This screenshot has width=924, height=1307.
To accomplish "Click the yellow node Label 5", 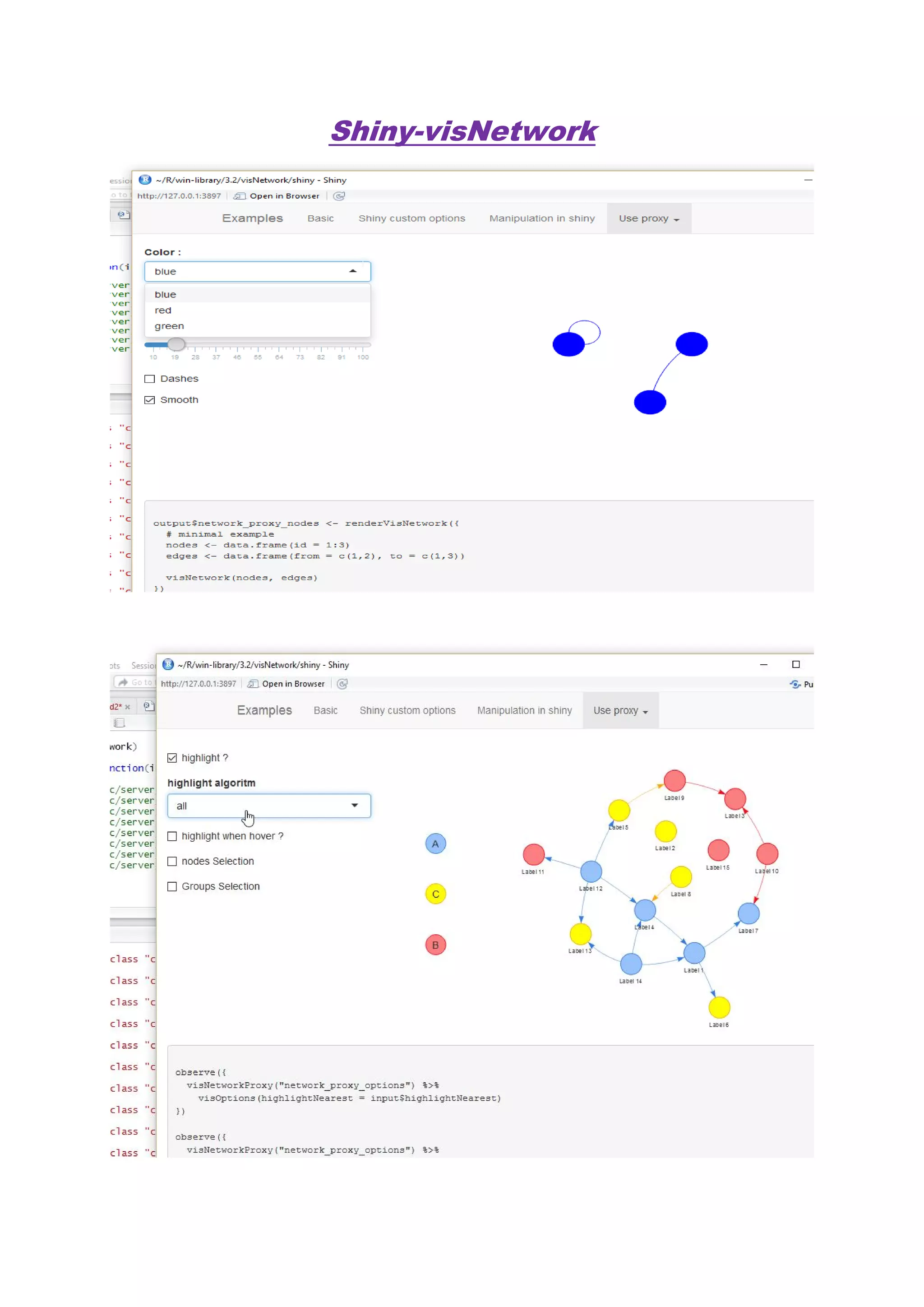I will (x=619, y=810).
